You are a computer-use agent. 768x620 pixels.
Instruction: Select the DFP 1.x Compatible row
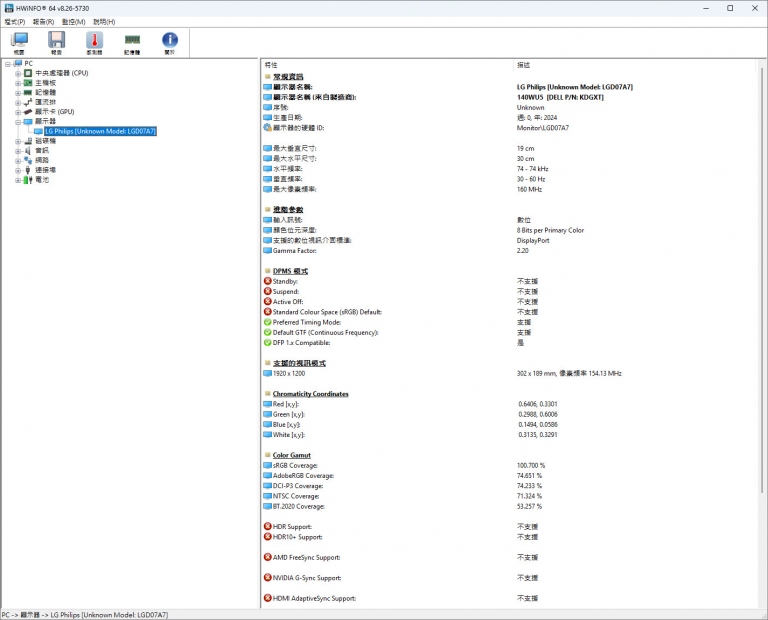509,343
